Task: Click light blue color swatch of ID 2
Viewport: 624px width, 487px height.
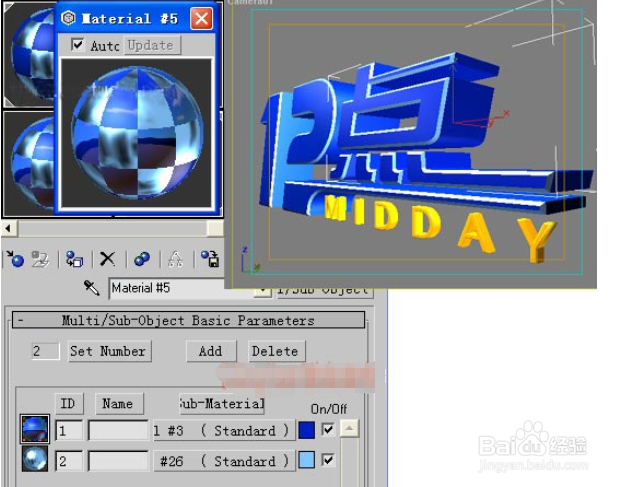Action: coord(307,460)
